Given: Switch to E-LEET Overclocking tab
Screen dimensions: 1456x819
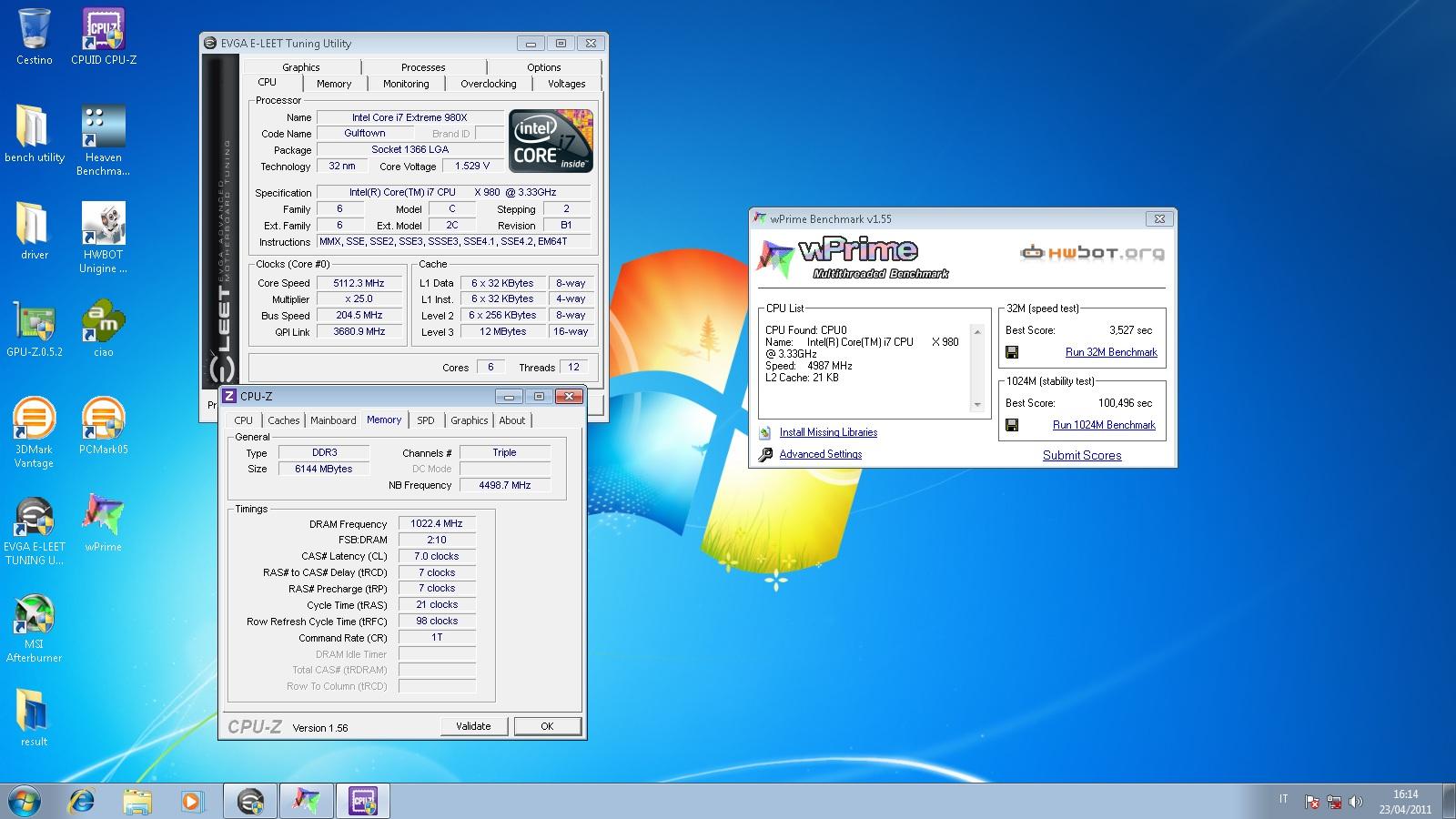Looking at the screenshot, I should click(489, 84).
